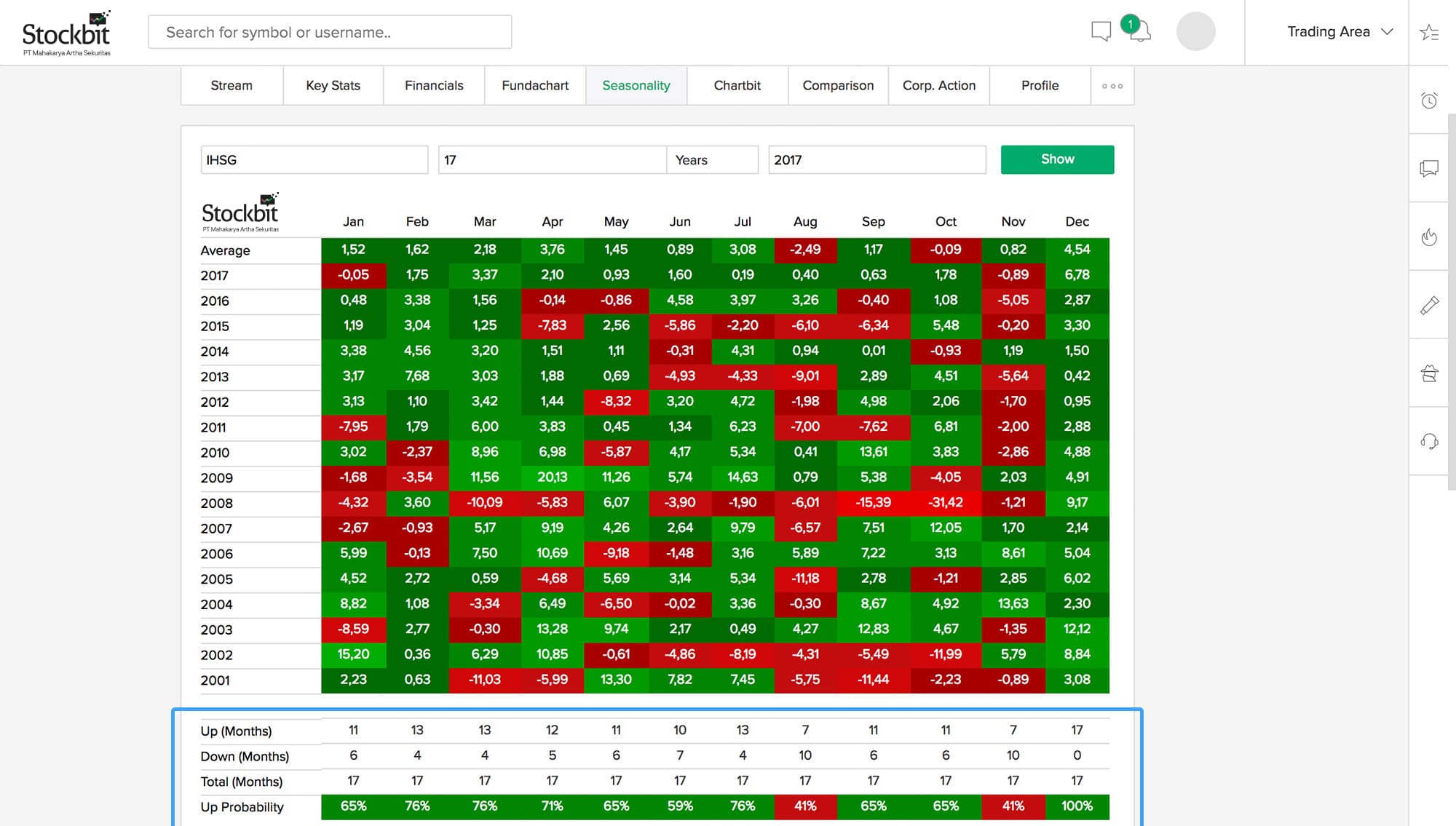
Task: Click the 13,63 cell in 2004
Action: (1013, 604)
